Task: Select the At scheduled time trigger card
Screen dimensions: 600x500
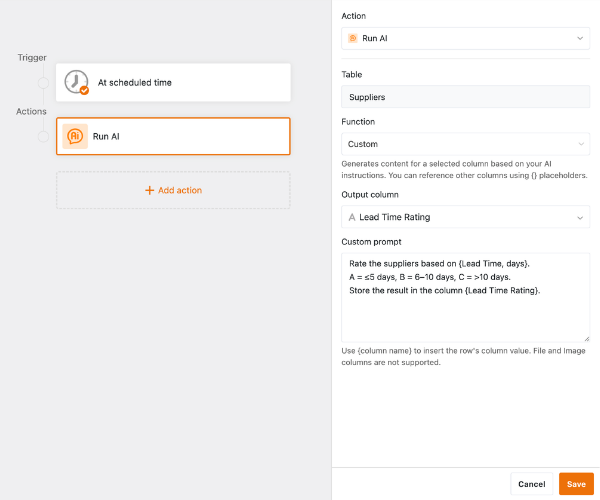Action: [x=173, y=82]
